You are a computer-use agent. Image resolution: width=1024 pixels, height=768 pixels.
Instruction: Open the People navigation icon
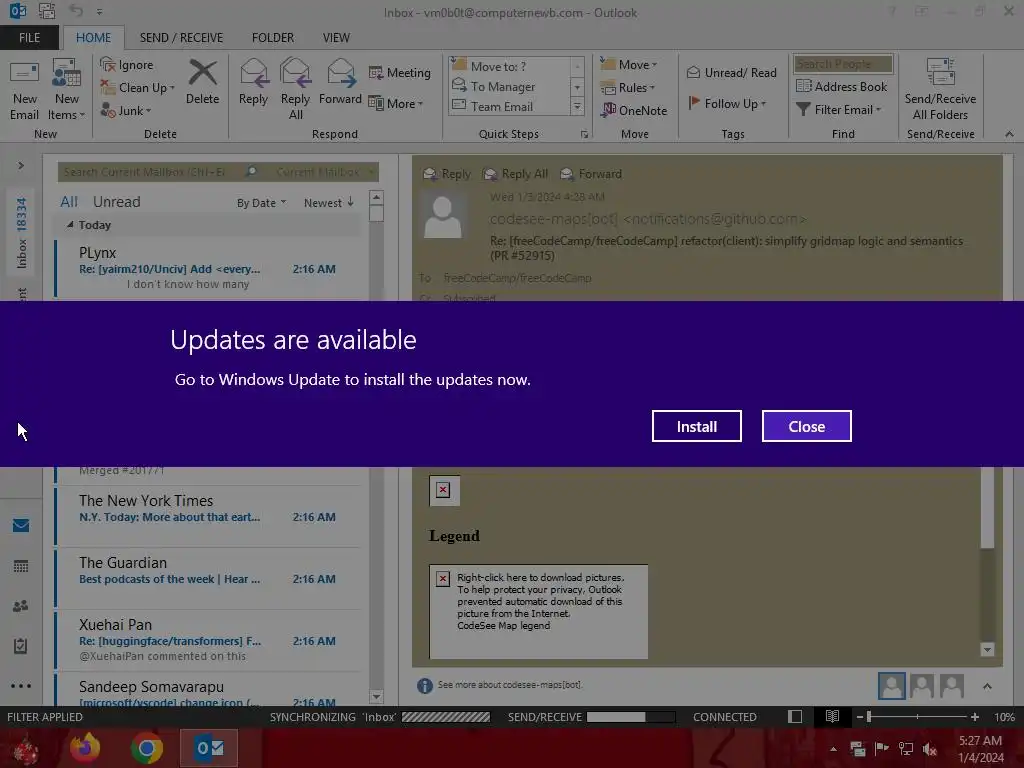pos(21,606)
